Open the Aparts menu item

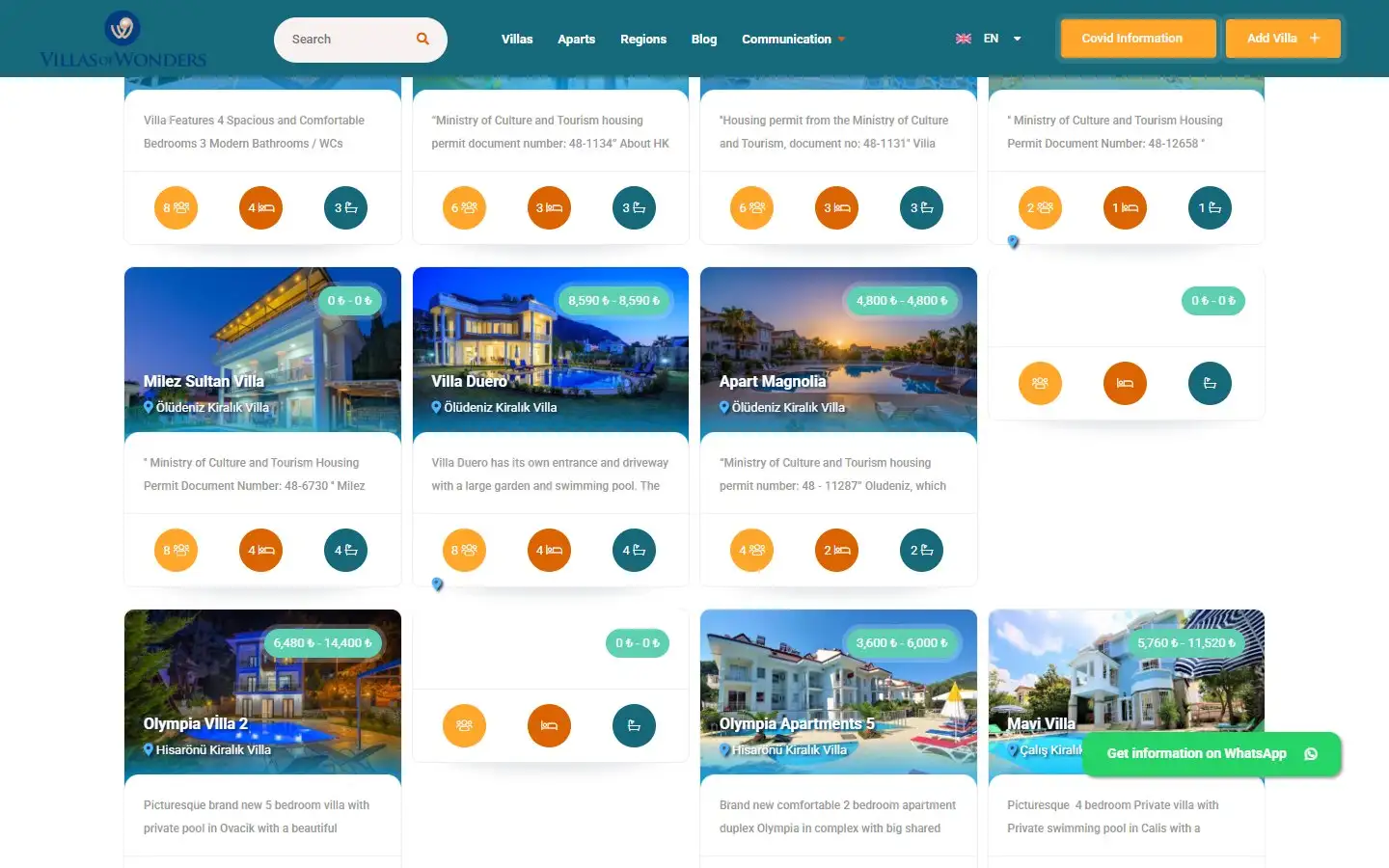click(x=577, y=40)
